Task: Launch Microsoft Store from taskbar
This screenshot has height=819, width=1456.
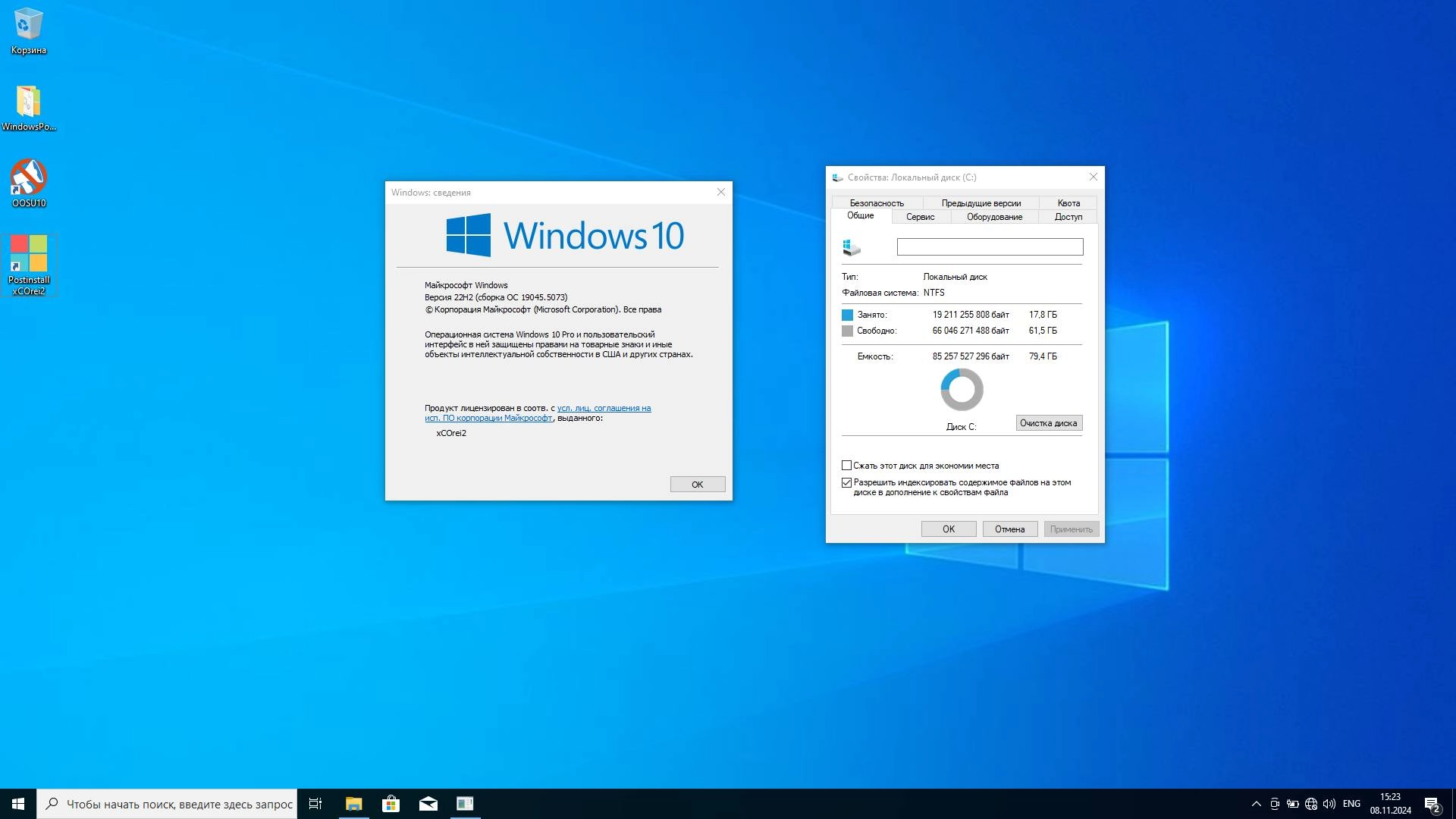Action: click(x=391, y=804)
